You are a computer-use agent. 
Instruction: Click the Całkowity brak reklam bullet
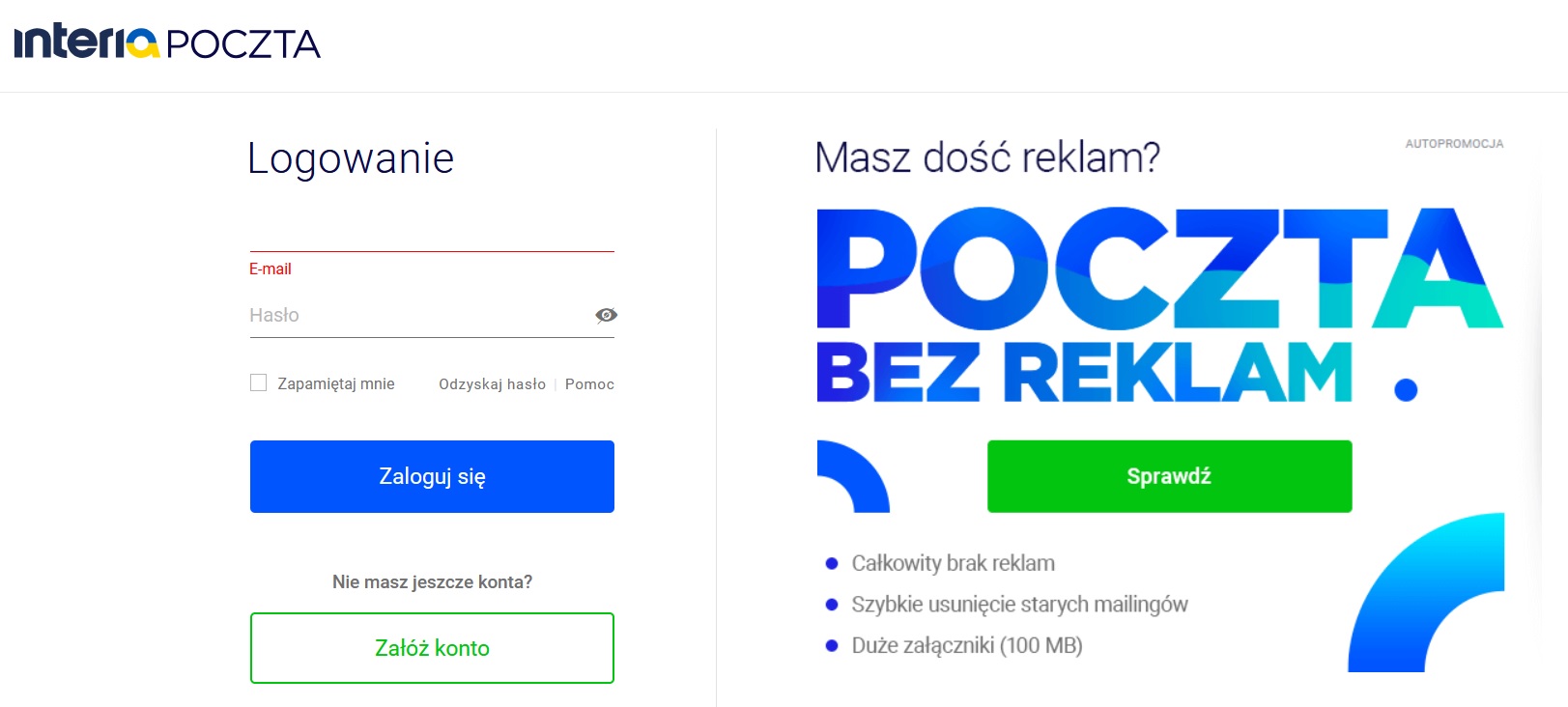953,563
